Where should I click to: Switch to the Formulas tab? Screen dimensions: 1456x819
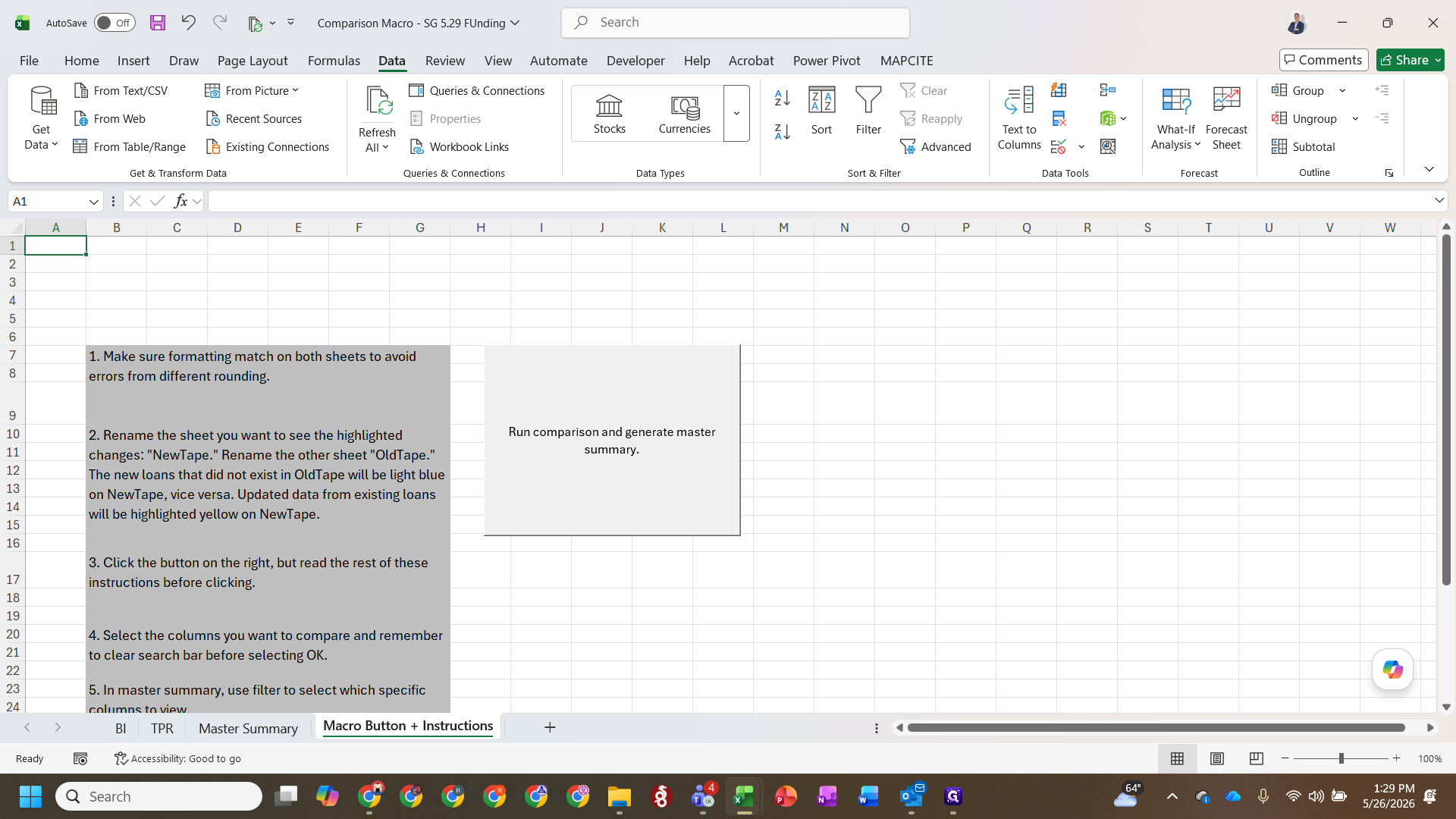[x=334, y=61]
